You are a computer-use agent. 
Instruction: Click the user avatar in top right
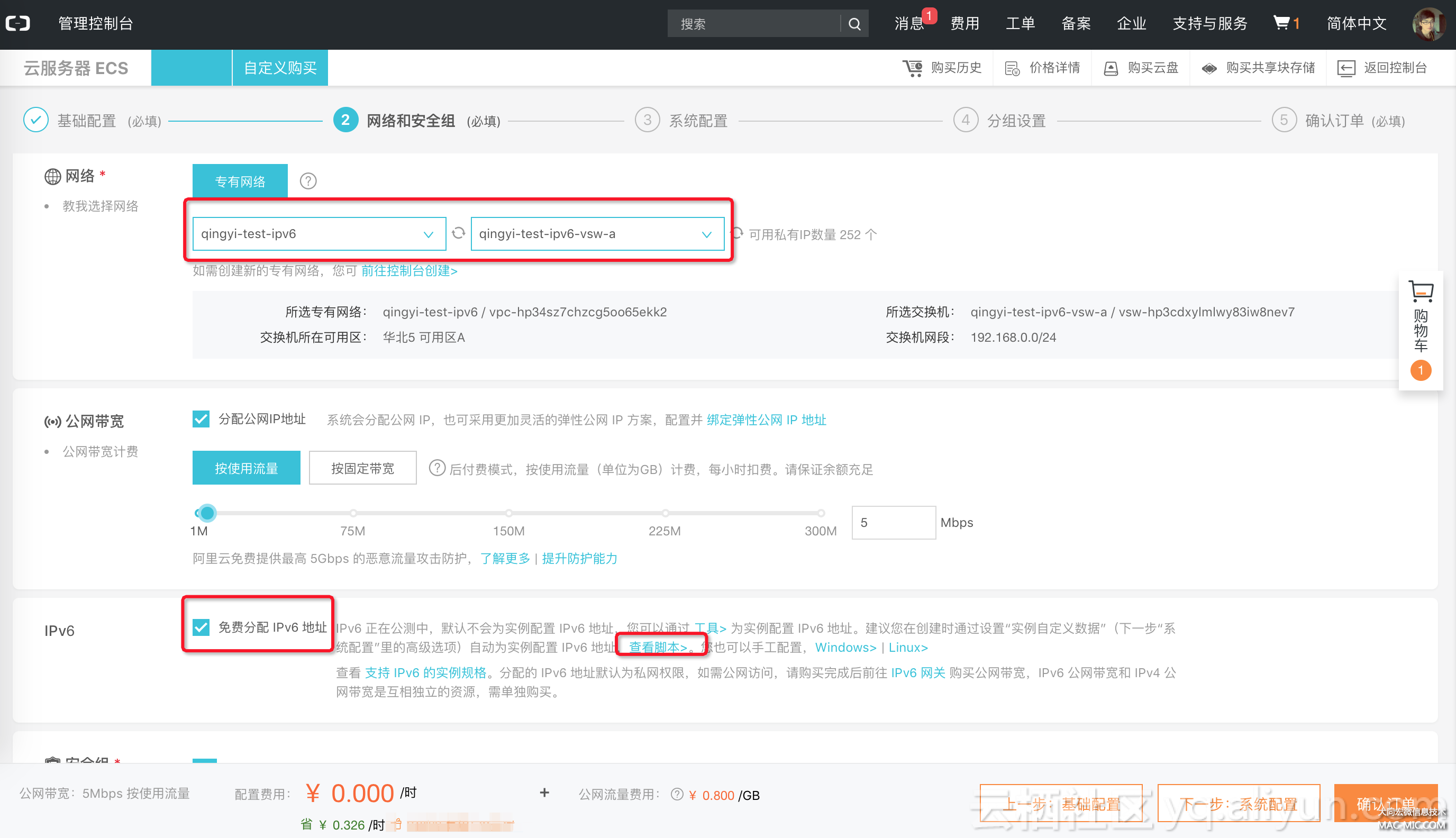coord(1428,24)
